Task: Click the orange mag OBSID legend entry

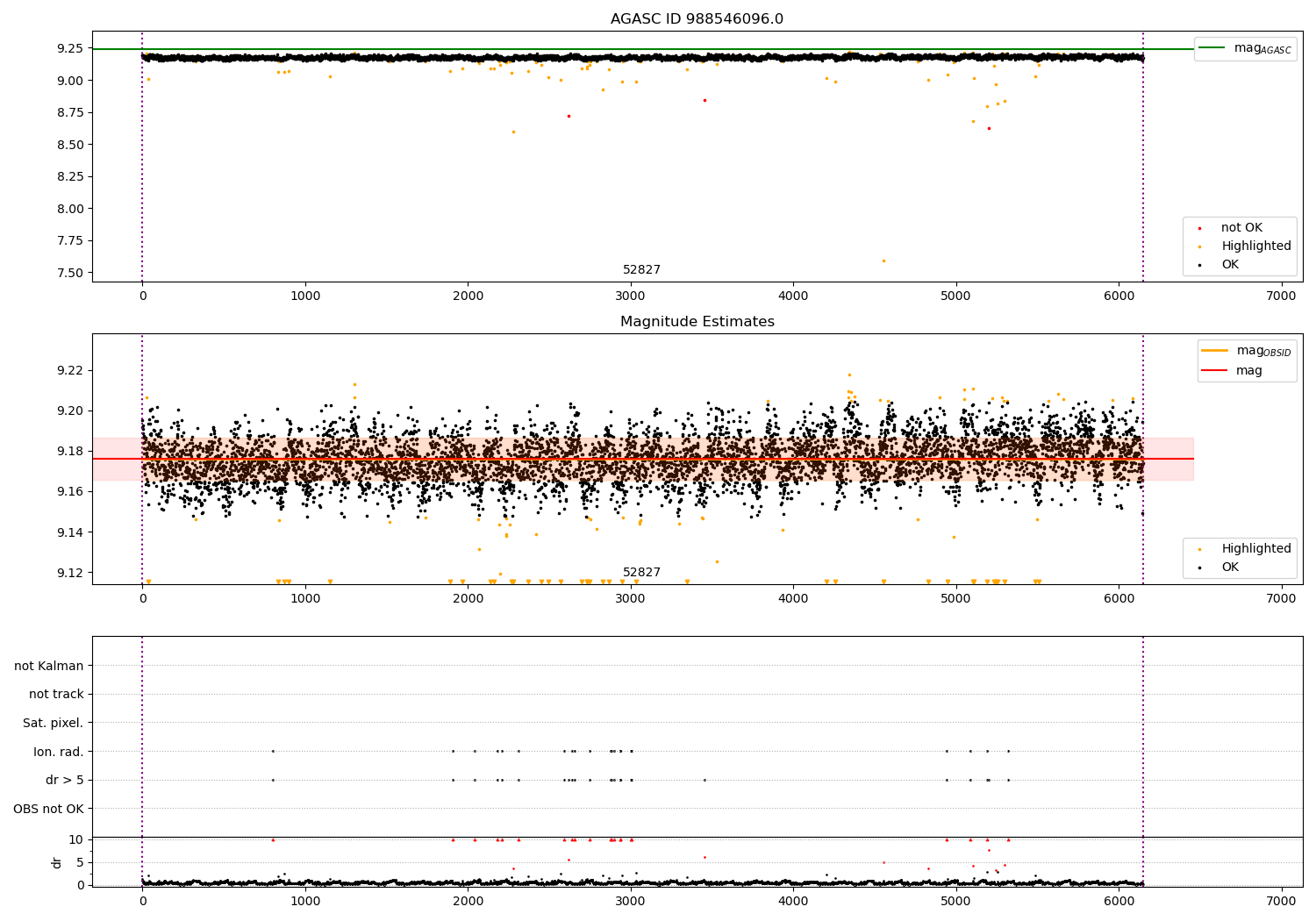Action: 1245,351
